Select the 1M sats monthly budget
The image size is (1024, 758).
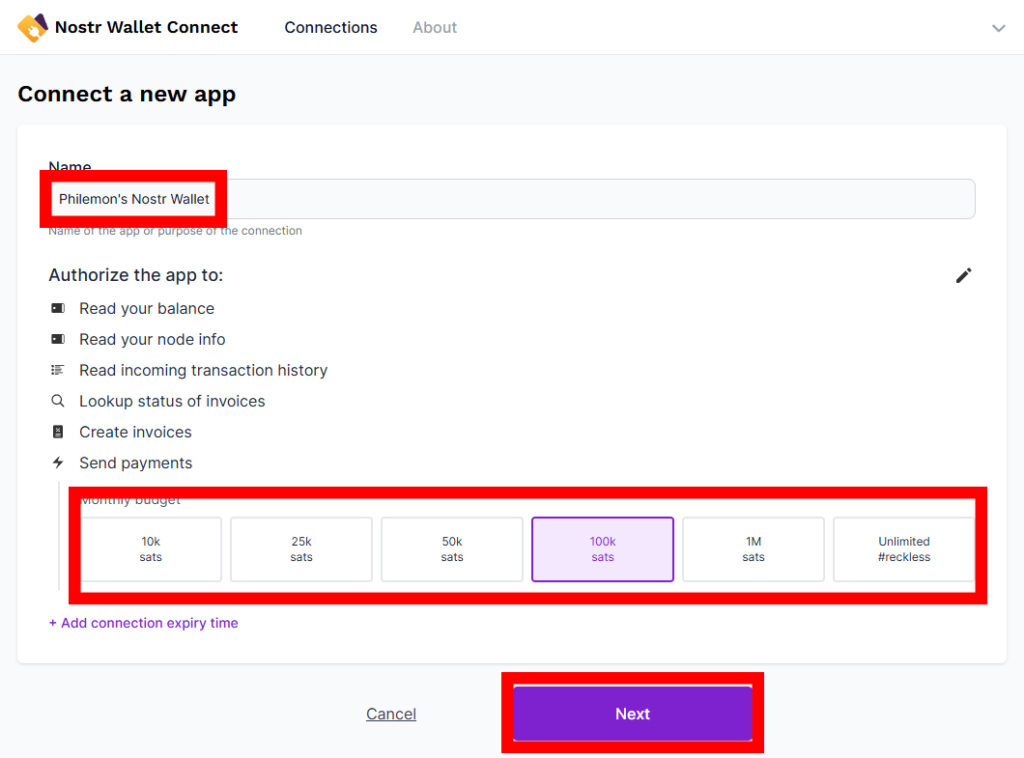point(753,549)
